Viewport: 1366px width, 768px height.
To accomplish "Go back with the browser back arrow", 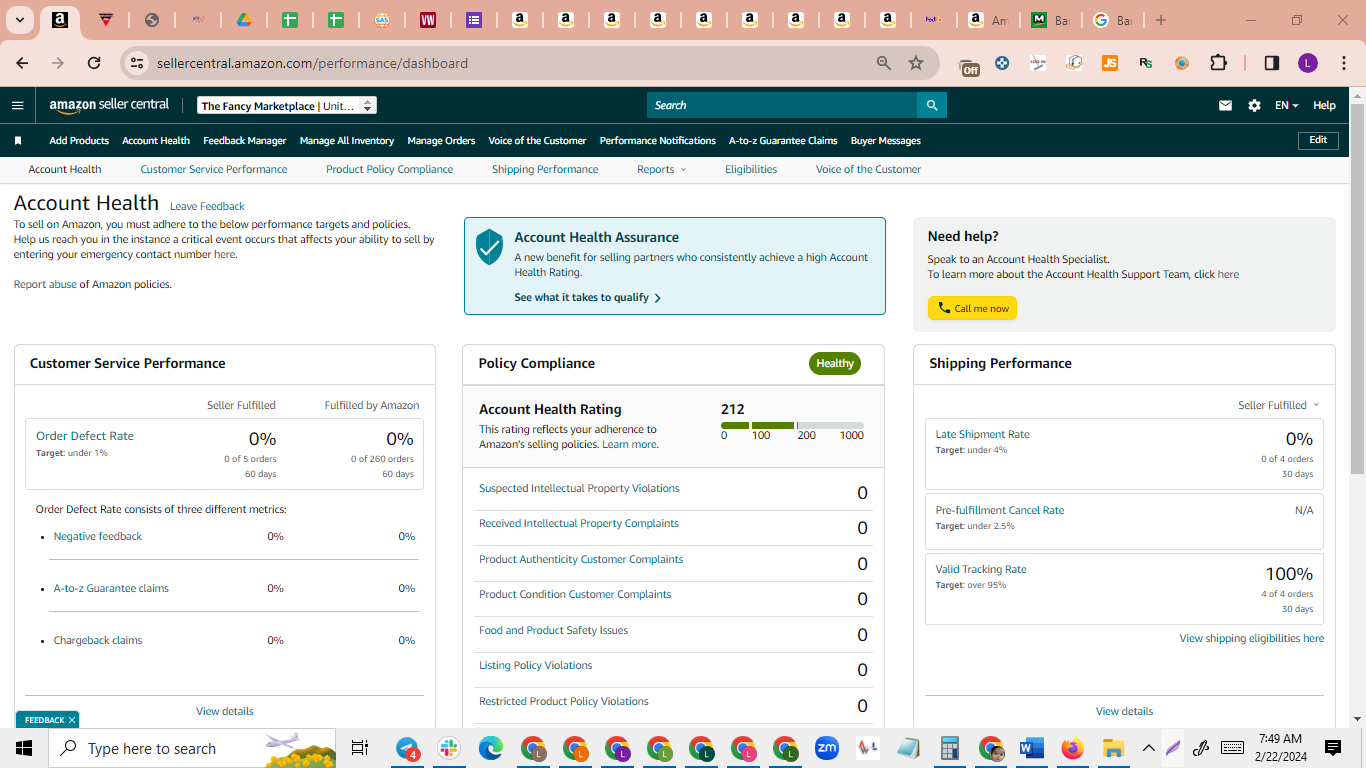I will (22, 63).
